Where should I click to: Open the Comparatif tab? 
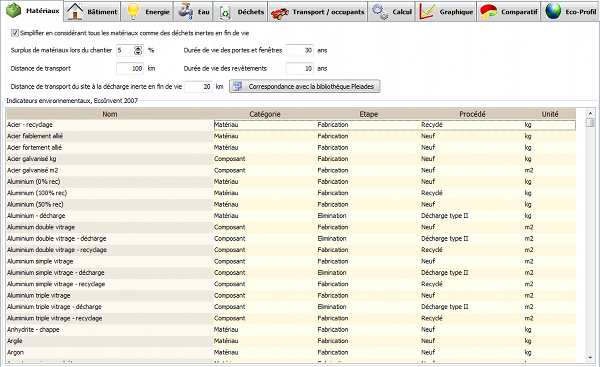pyautogui.click(x=509, y=11)
